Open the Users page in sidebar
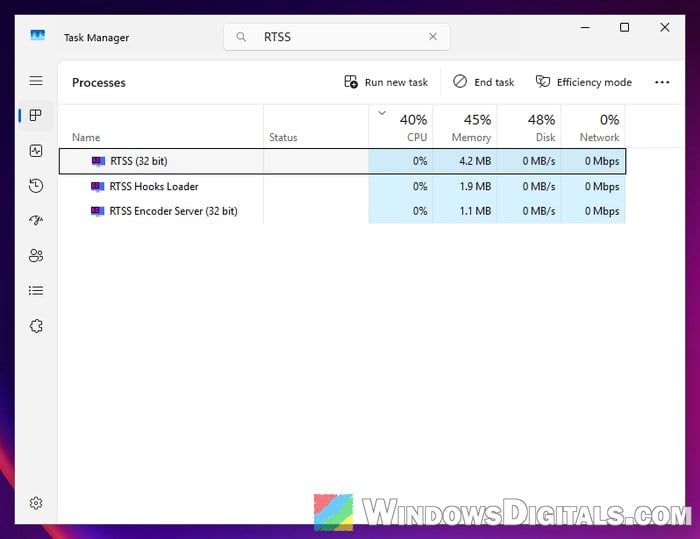This screenshot has height=539, width=700. [36, 255]
